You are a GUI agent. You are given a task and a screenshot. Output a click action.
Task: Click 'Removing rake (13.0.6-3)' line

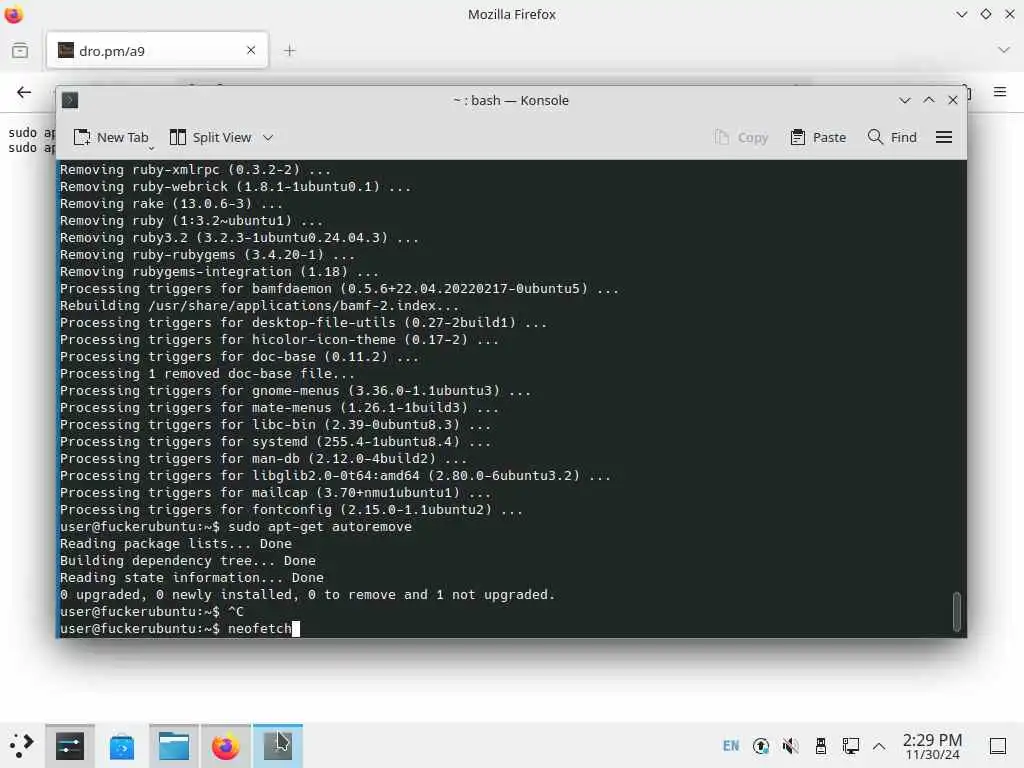coord(171,203)
